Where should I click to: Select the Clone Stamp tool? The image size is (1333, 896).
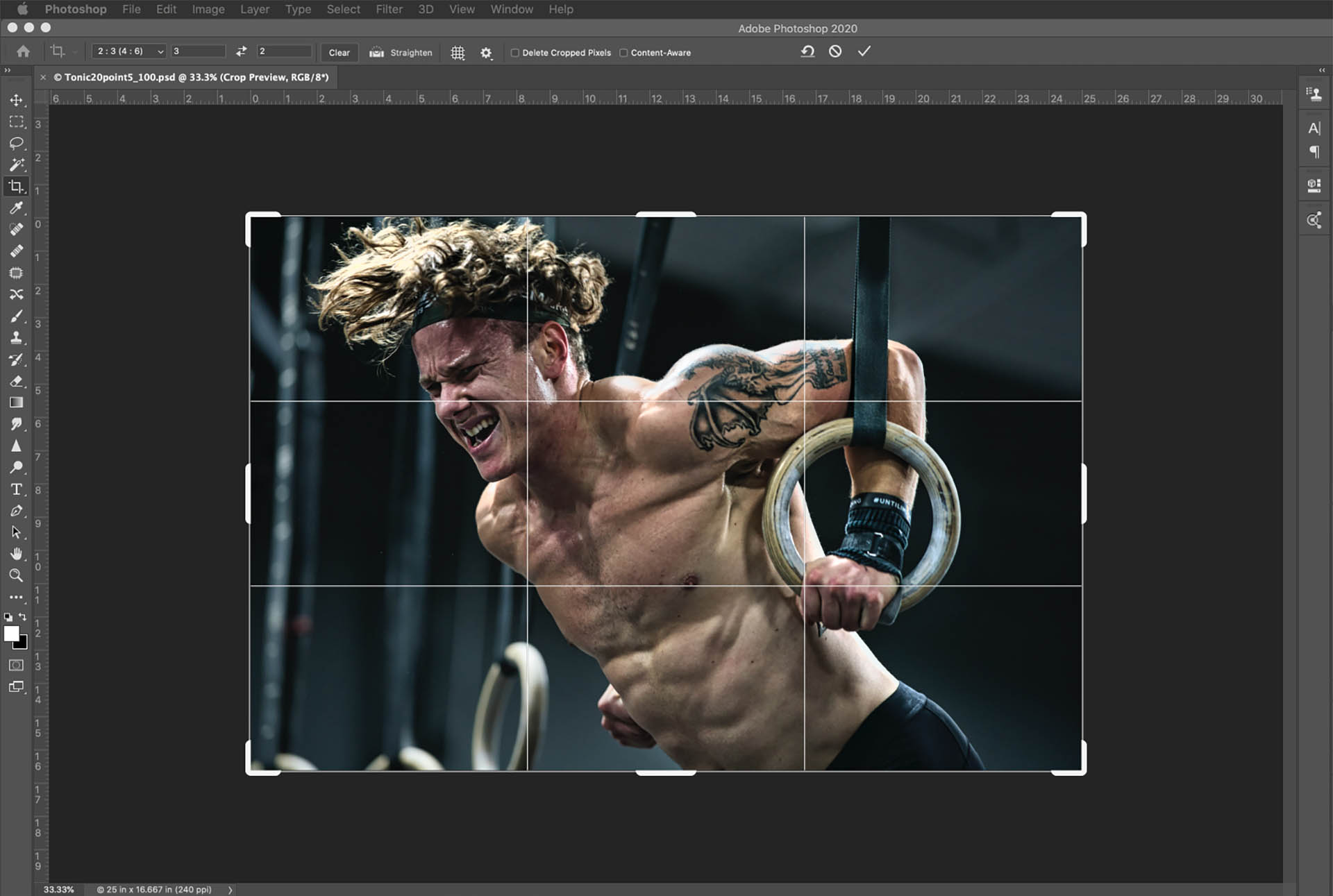[x=16, y=337]
